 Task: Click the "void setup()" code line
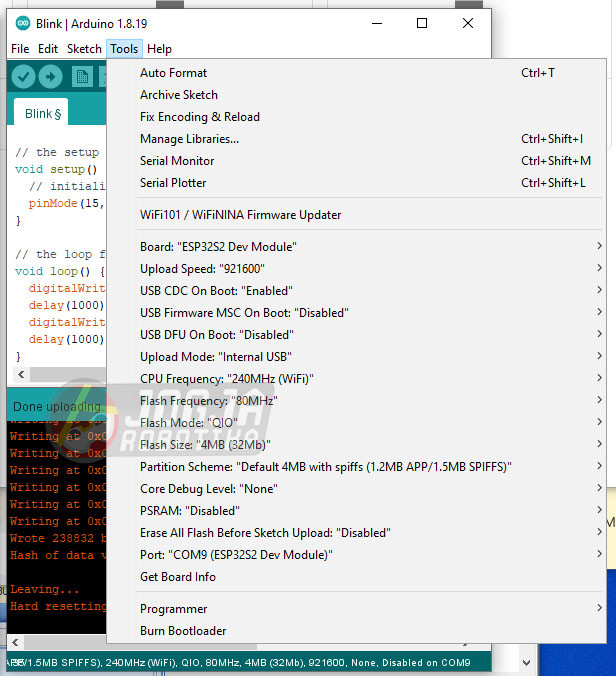[56, 169]
